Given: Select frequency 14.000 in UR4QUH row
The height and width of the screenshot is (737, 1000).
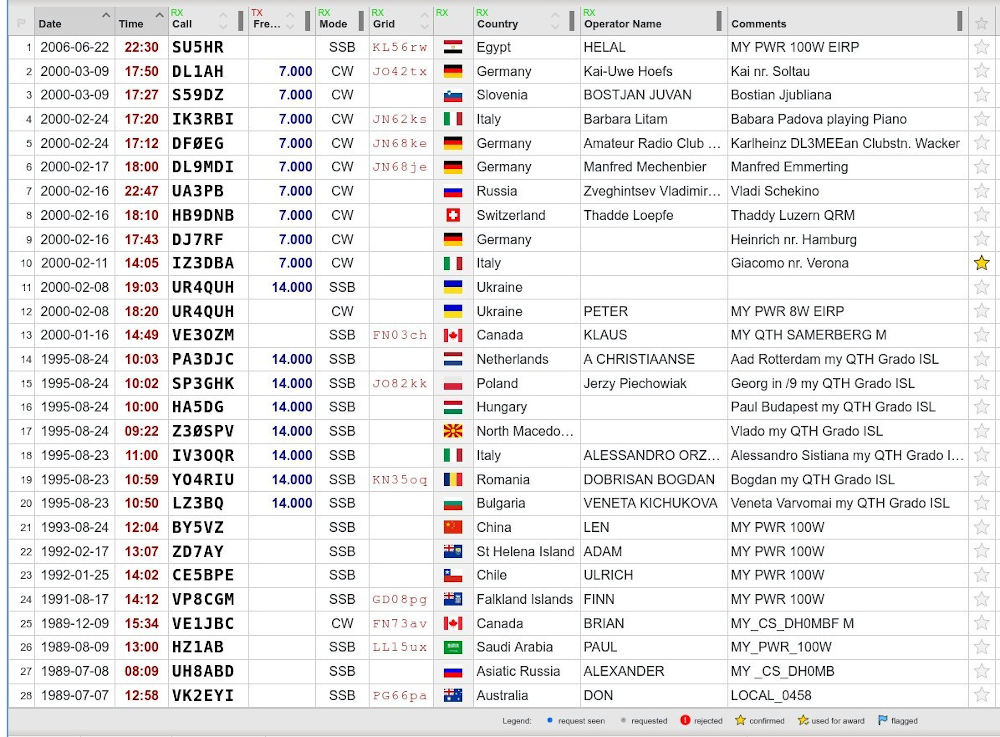Looking at the screenshot, I should point(282,287).
